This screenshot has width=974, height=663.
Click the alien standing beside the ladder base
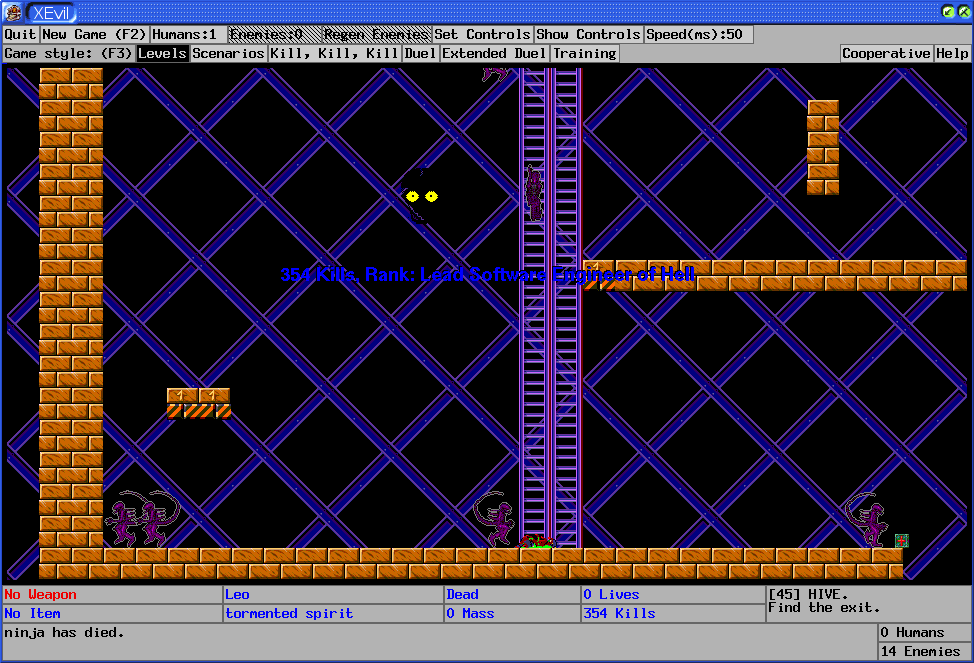click(x=494, y=518)
